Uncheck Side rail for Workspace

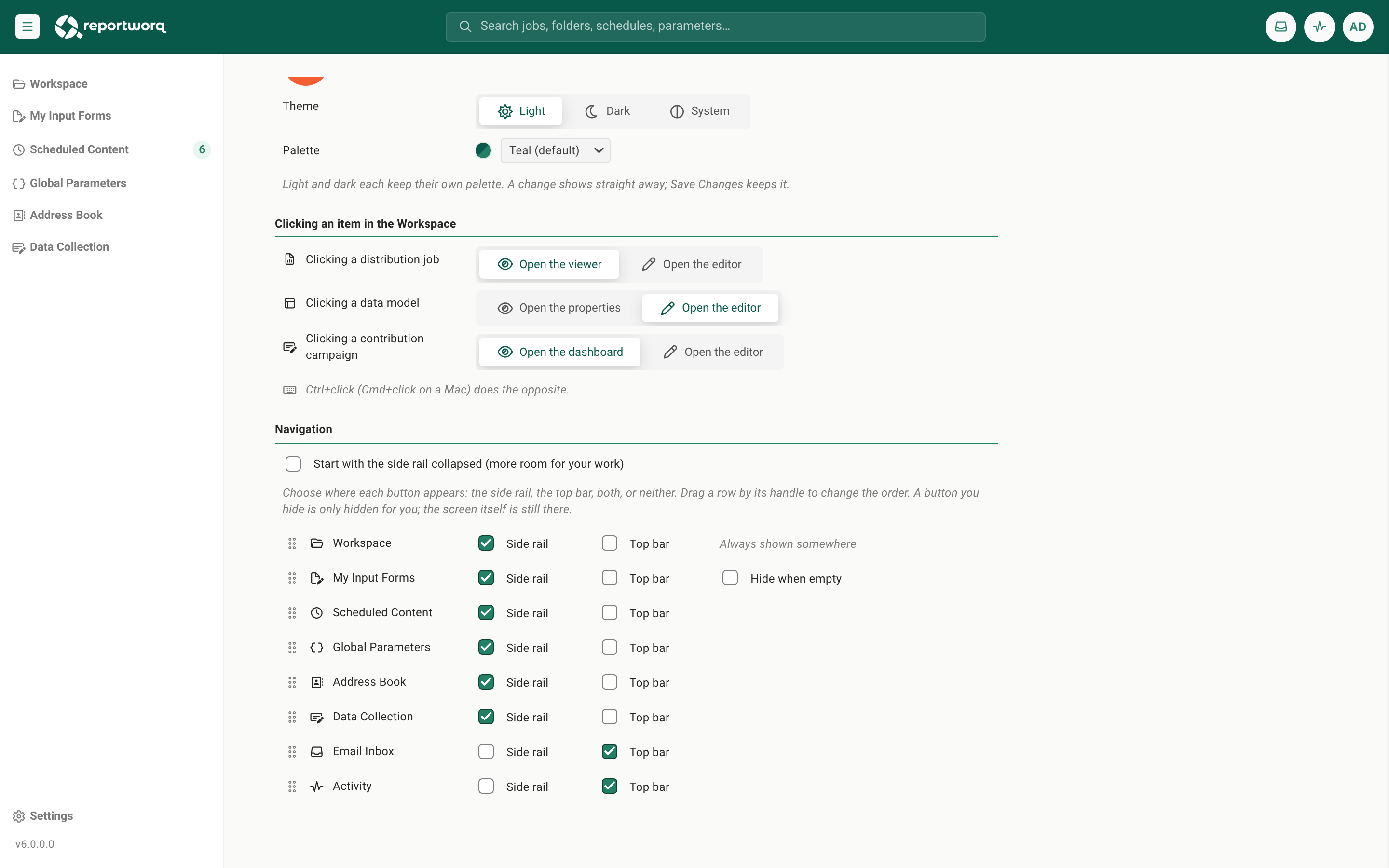click(486, 543)
